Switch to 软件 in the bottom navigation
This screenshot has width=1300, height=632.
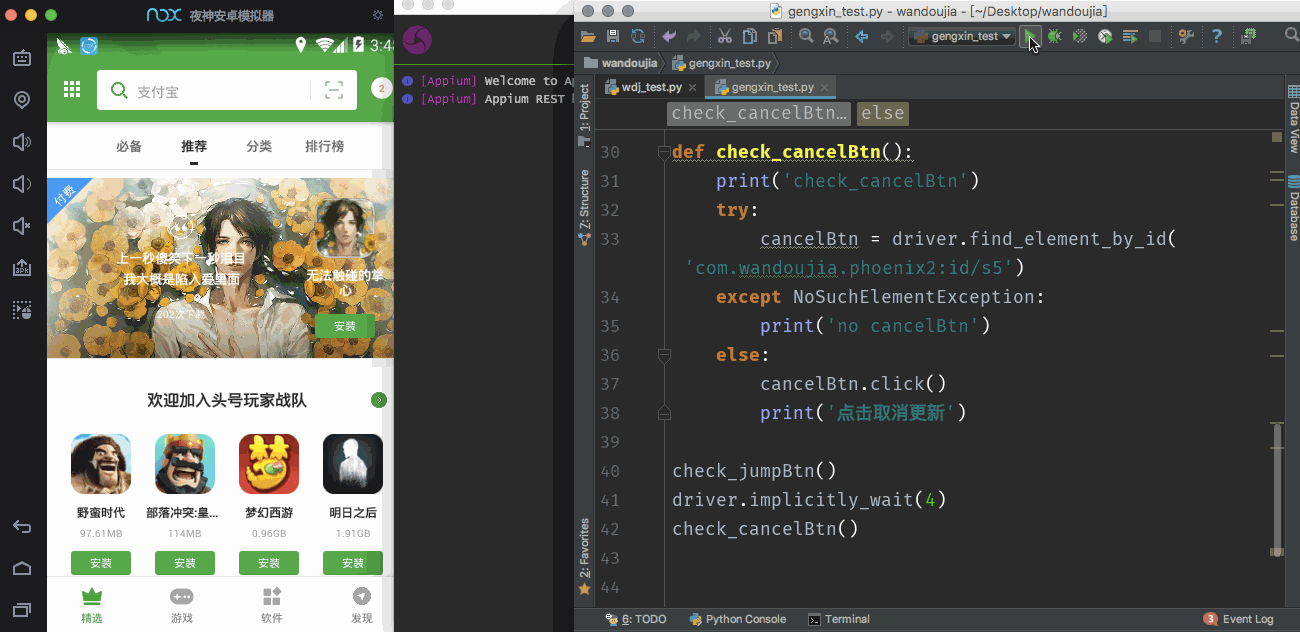pos(272,604)
